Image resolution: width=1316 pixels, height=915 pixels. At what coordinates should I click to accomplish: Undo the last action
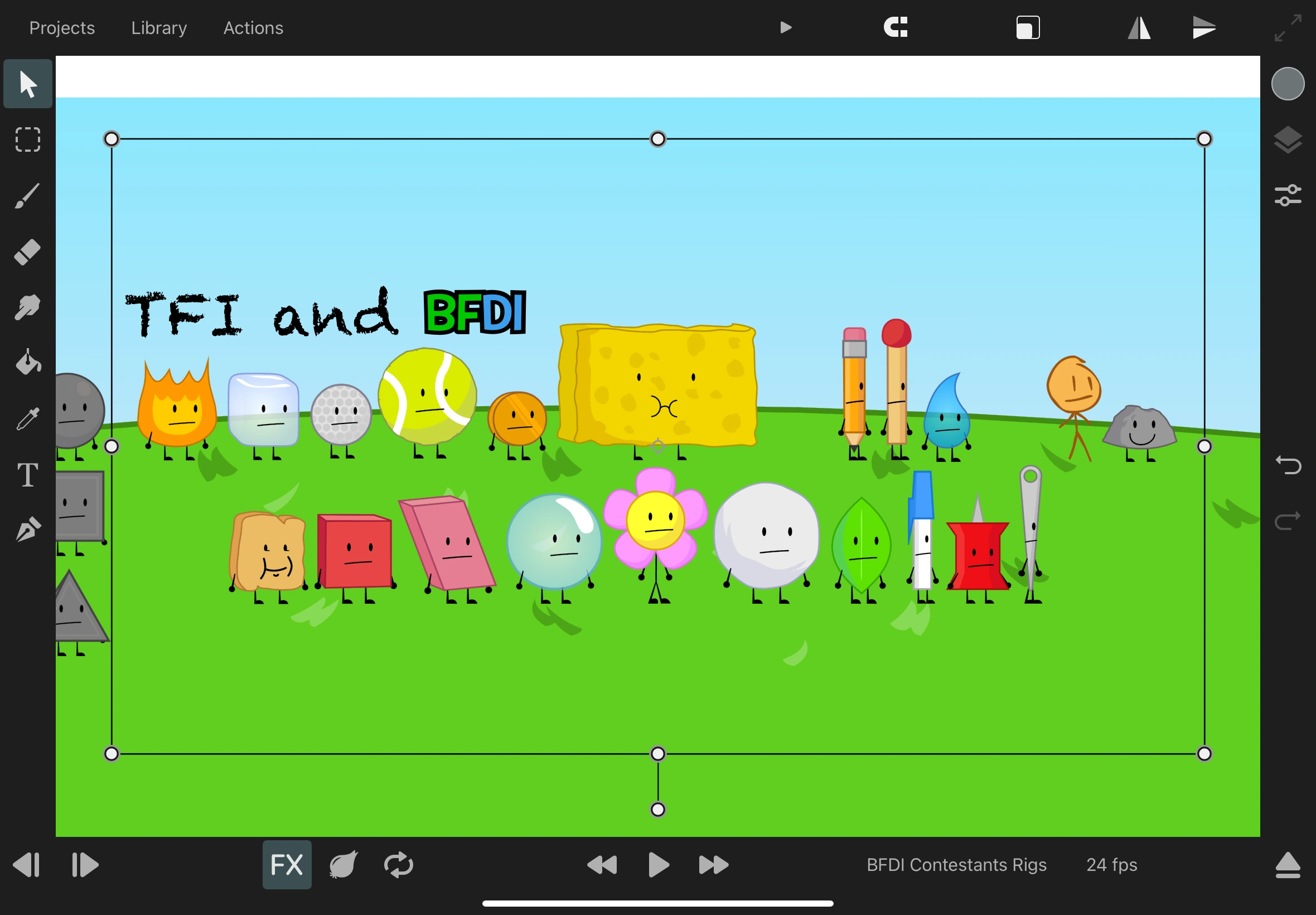tap(1289, 465)
